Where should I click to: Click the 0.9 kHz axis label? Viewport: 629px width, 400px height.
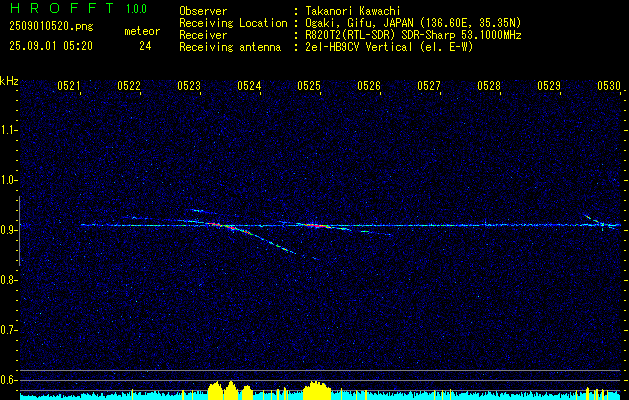(8, 230)
